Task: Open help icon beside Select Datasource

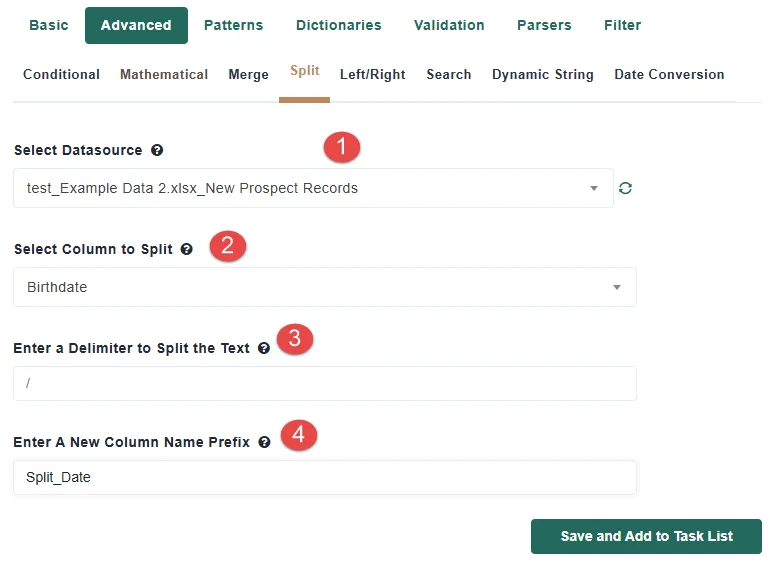Action: point(157,150)
